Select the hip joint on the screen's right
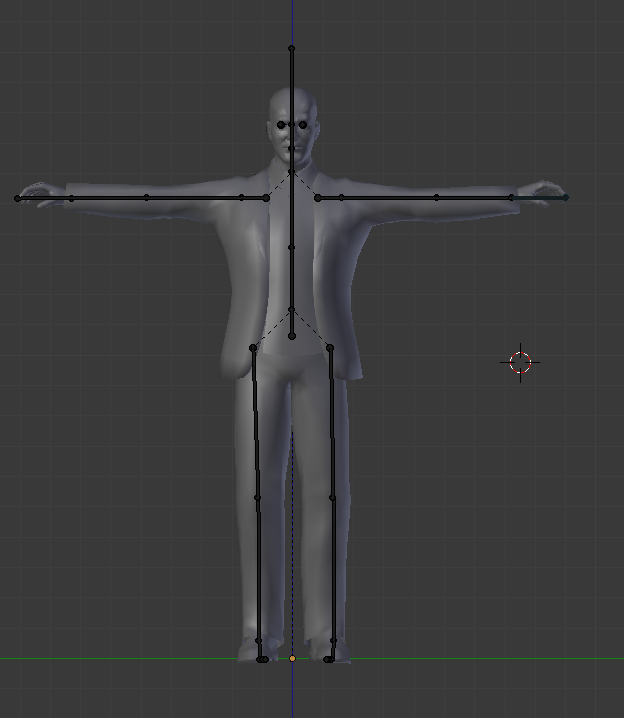Viewport: 624px width, 718px height. [330, 348]
